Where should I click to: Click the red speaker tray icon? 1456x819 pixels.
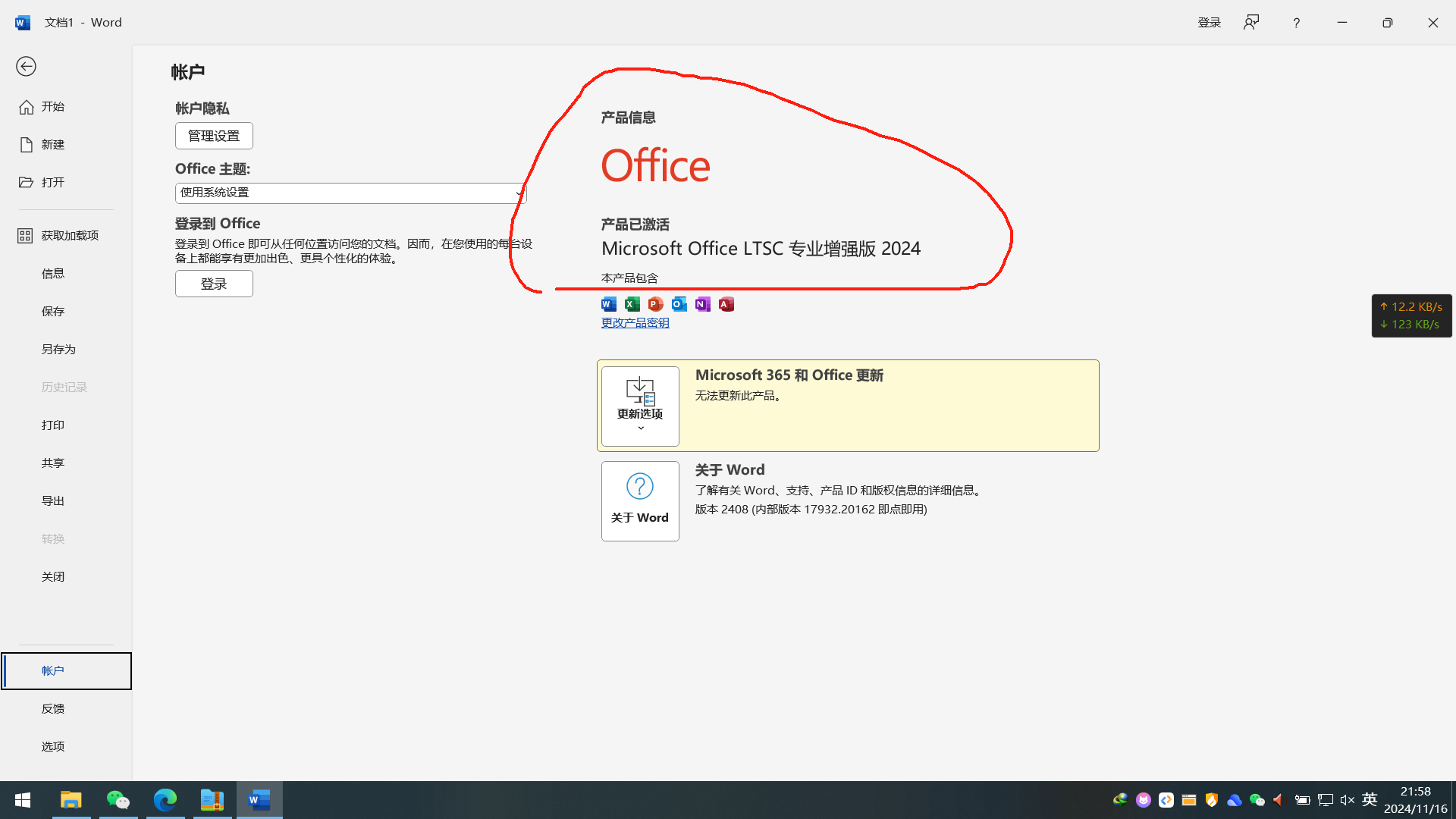pos(1279,800)
